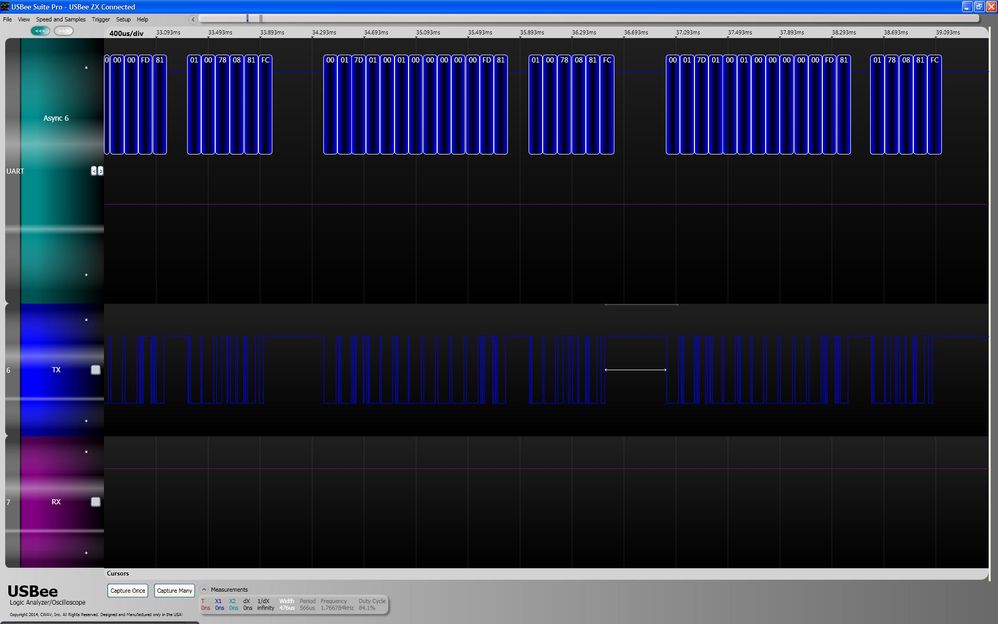Image resolution: width=998 pixels, height=624 pixels.
Task: Open the Help menu
Action: pos(143,19)
